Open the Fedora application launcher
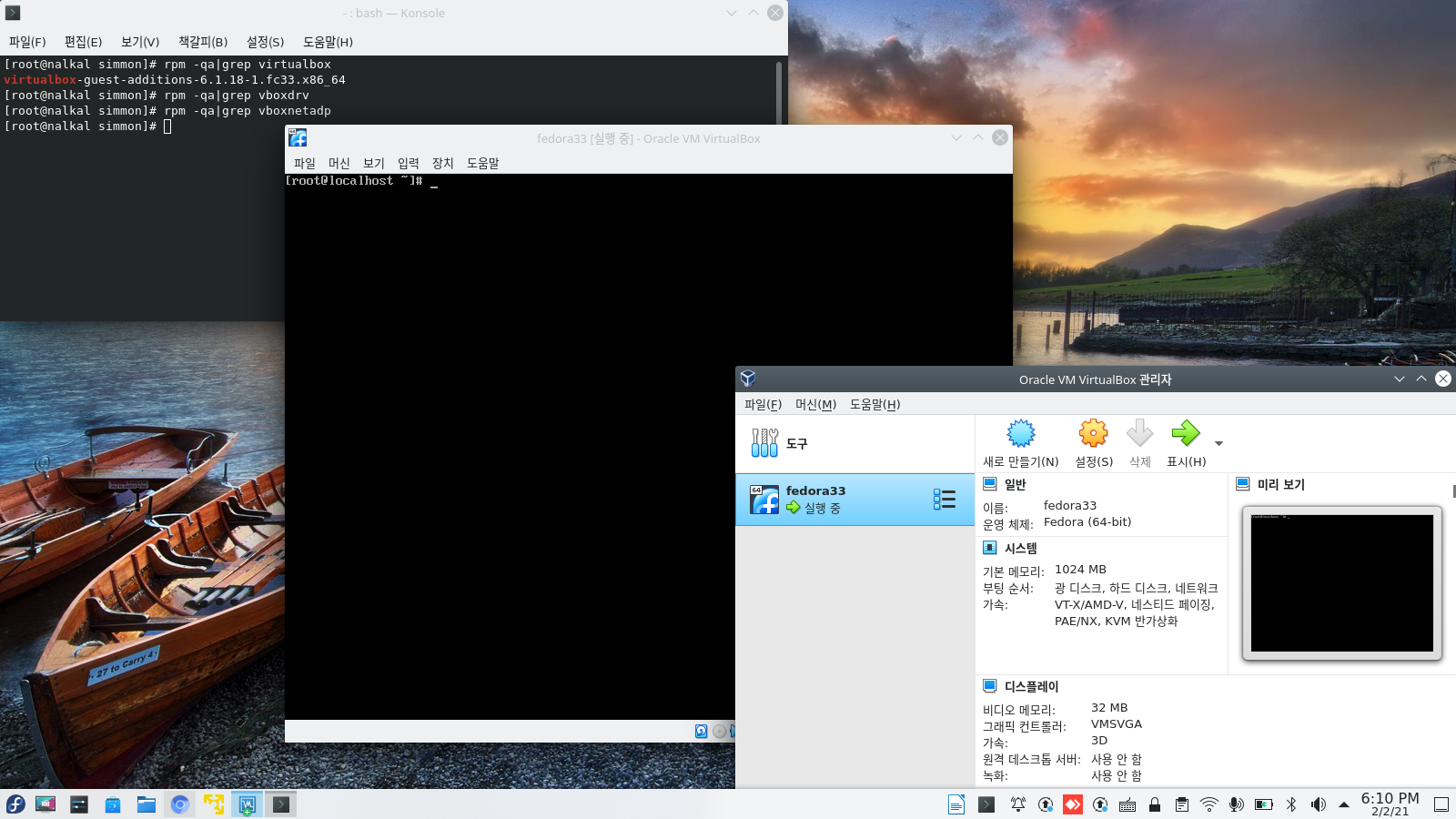 pos(15,804)
